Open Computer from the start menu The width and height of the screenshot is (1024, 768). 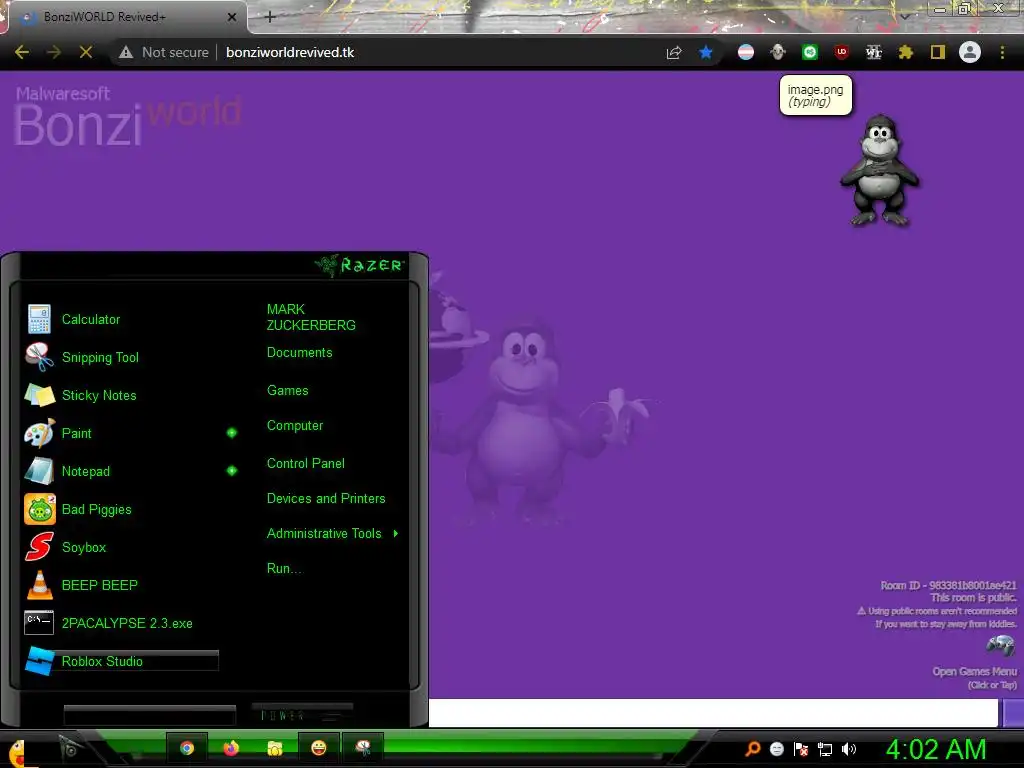[295, 426]
